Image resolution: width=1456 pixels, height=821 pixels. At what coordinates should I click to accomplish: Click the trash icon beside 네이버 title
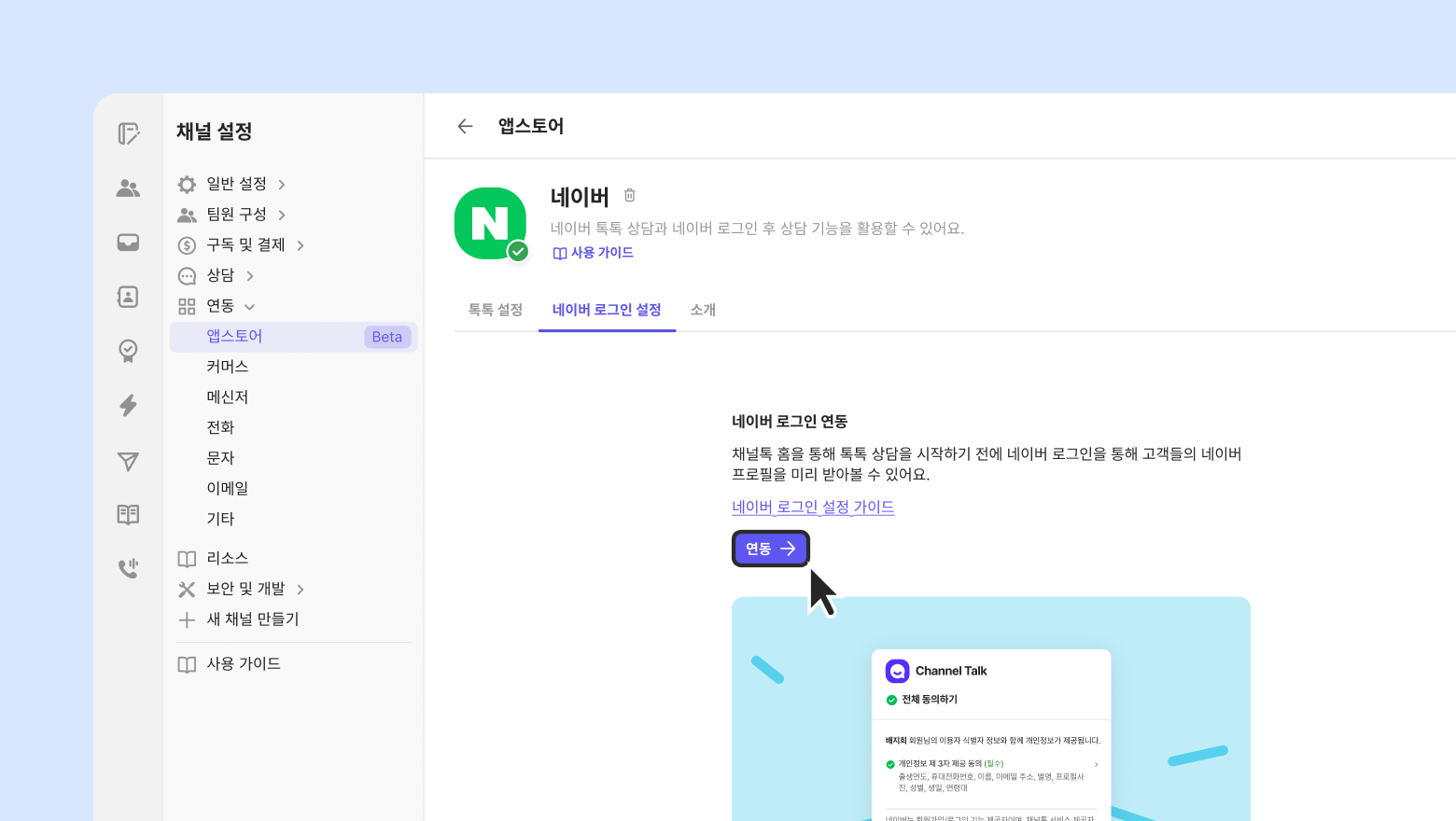(x=630, y=195)
